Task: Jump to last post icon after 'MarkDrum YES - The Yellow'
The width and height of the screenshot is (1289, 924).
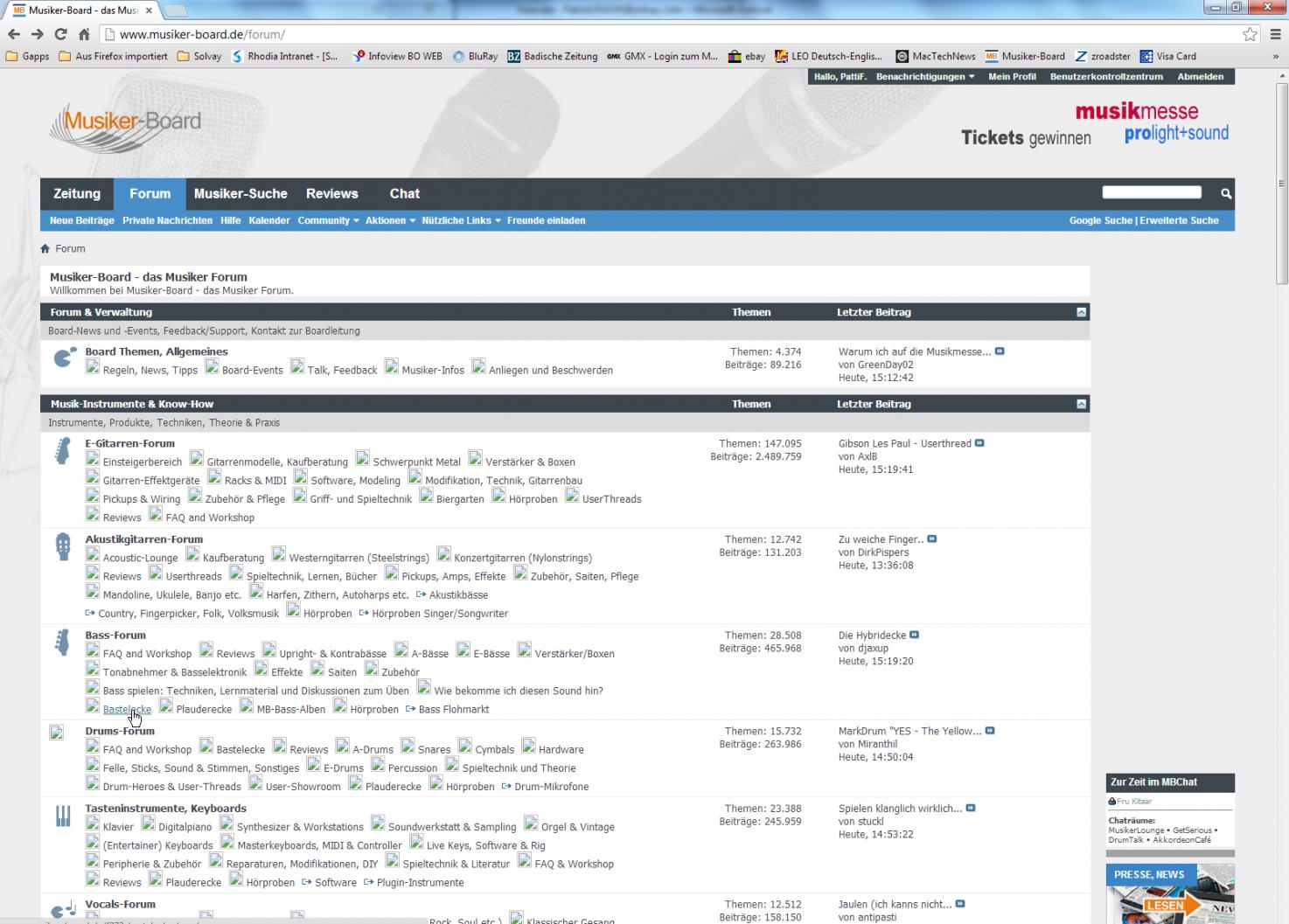Action: pos(990,731)
